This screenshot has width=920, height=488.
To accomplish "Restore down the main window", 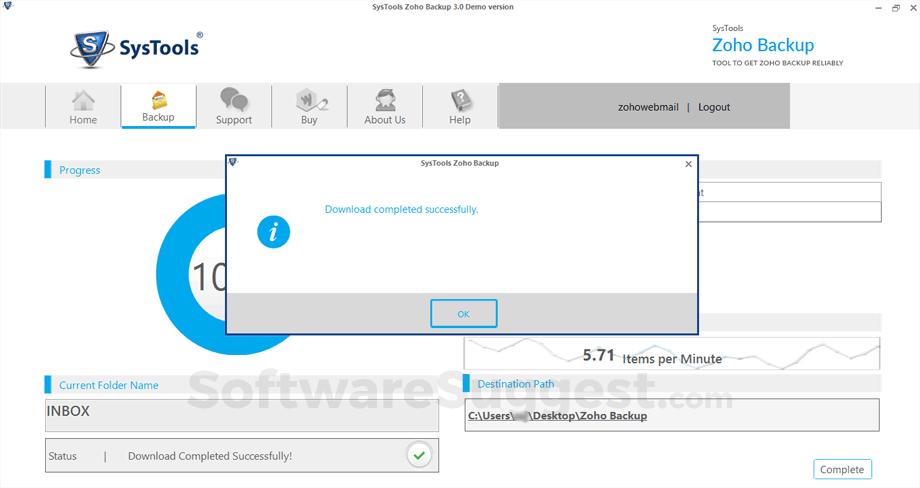I will 896,8.
